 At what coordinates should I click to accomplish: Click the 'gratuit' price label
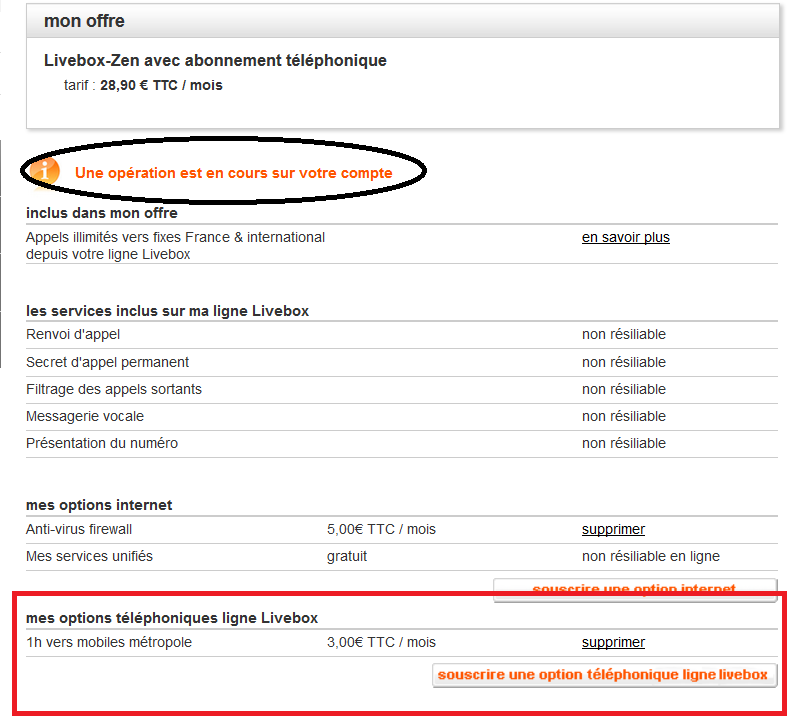coord(347,556)
